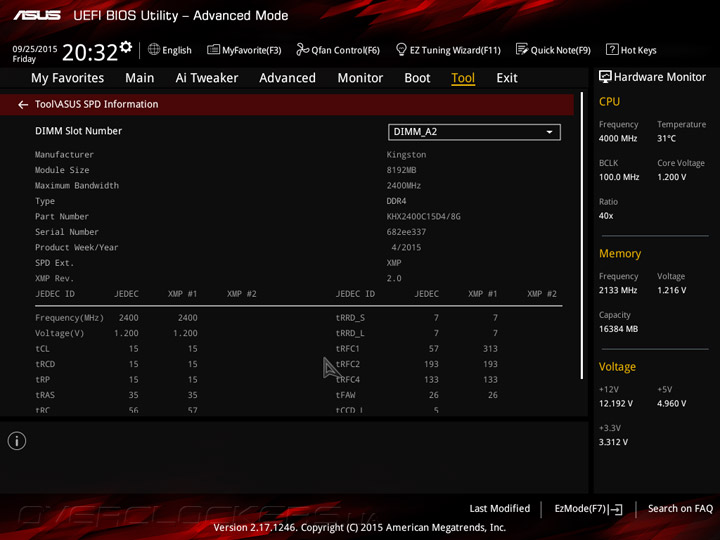Click the 2.0 XMP Rev. value
Viewport: 720px width, 540px height.
[394, 278]
